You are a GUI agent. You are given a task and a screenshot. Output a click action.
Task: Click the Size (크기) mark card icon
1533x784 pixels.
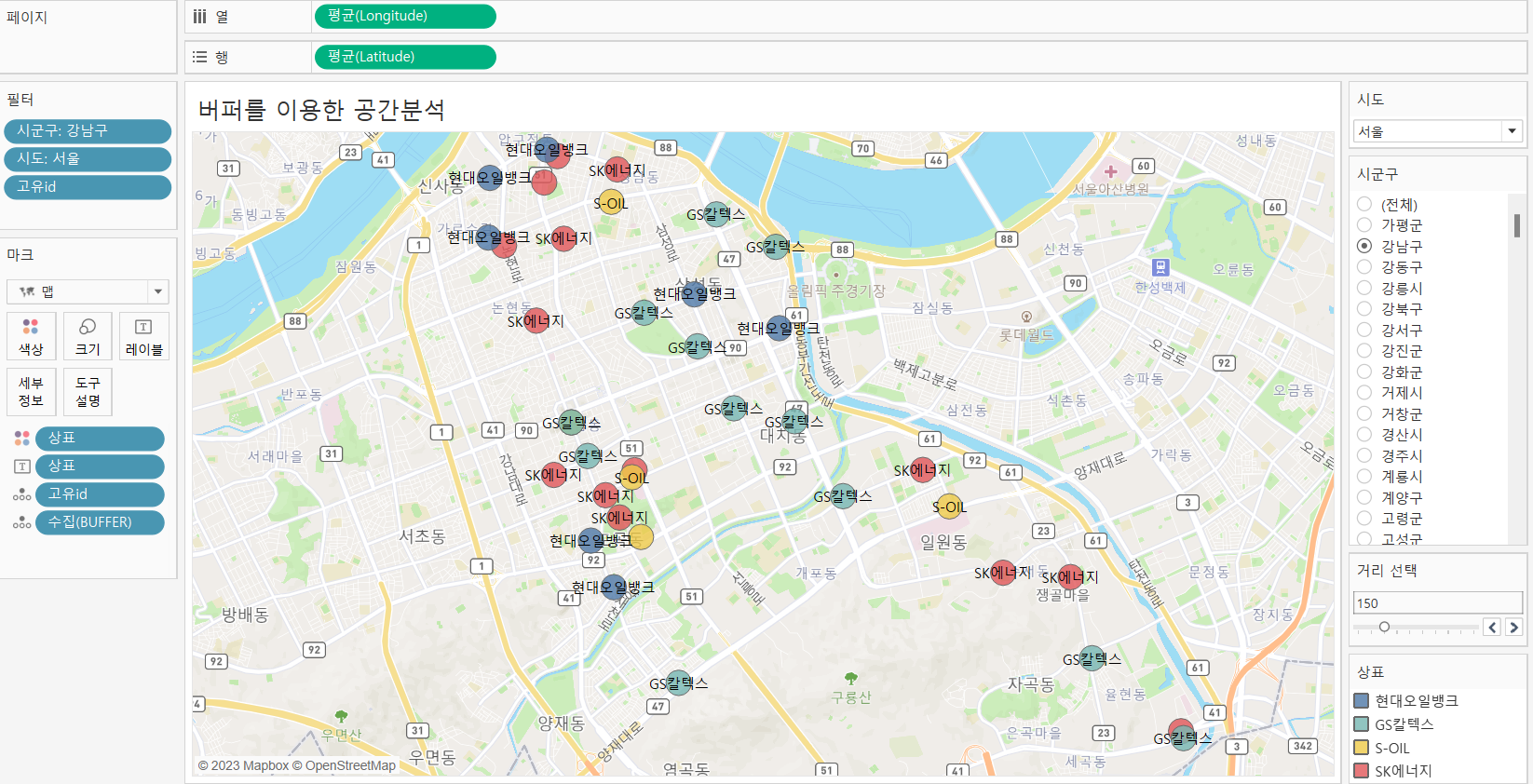pyautogui.click(x=88, y=336)
